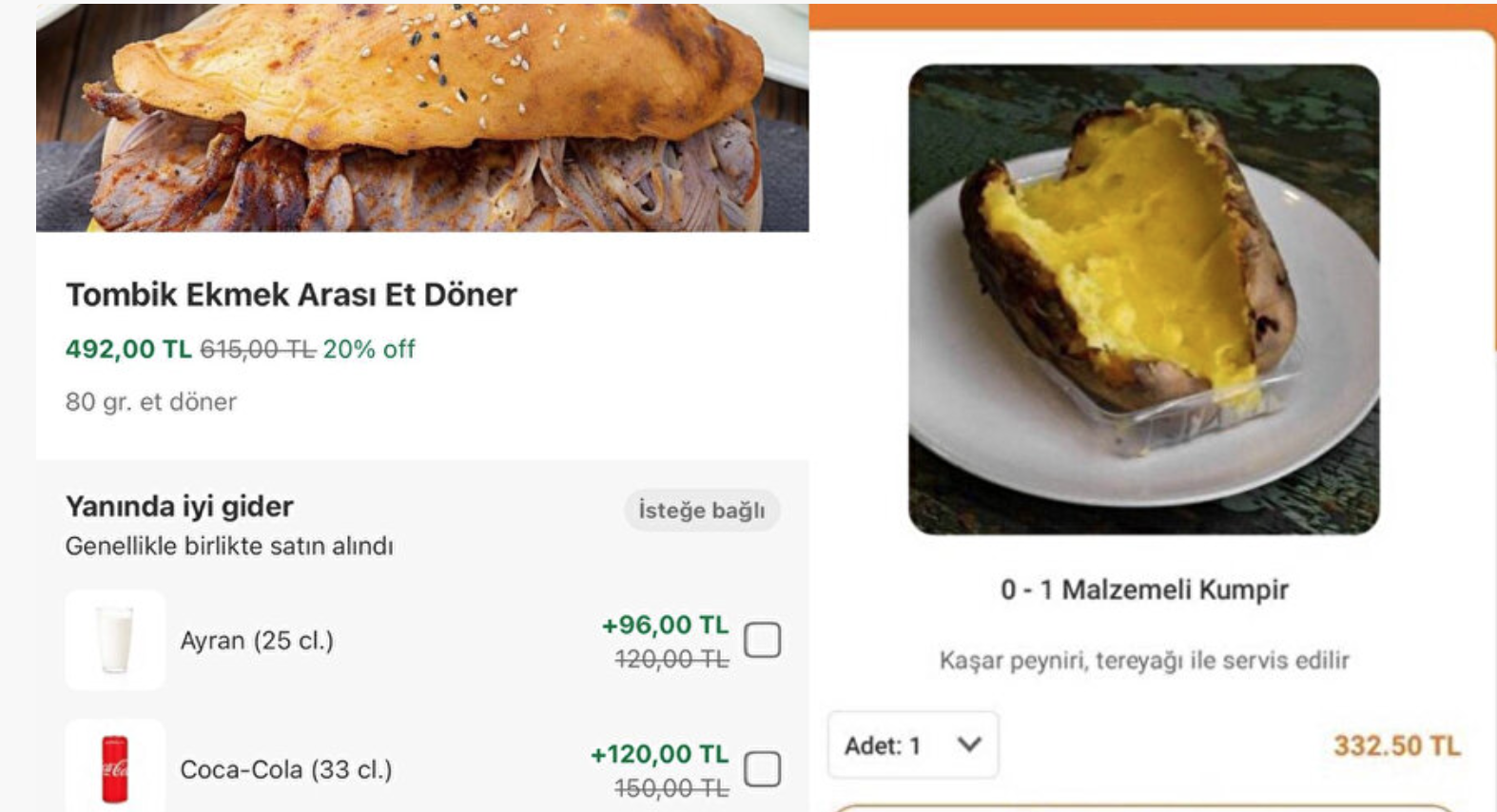Click the Tombik Ekmek Arası Et Döner title
The height and width of the screenshot is (812, 1497).
tap(291, 295)
